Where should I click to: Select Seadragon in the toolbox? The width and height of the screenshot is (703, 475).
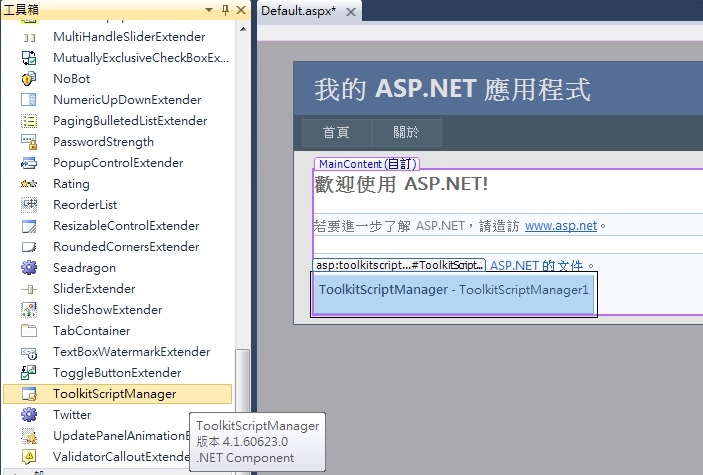84,268
